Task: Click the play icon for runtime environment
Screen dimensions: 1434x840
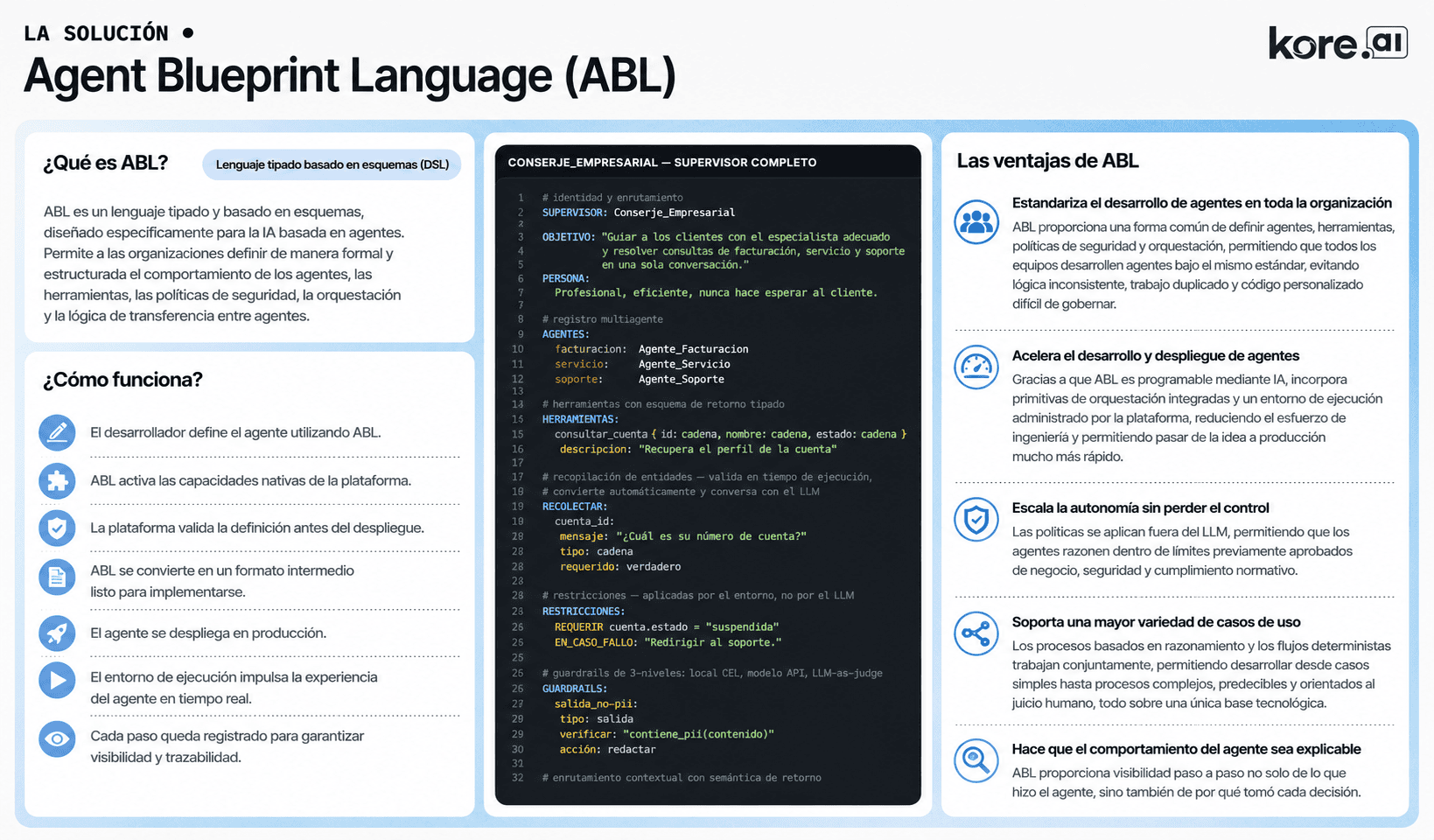Action: [x=57, y=681]
